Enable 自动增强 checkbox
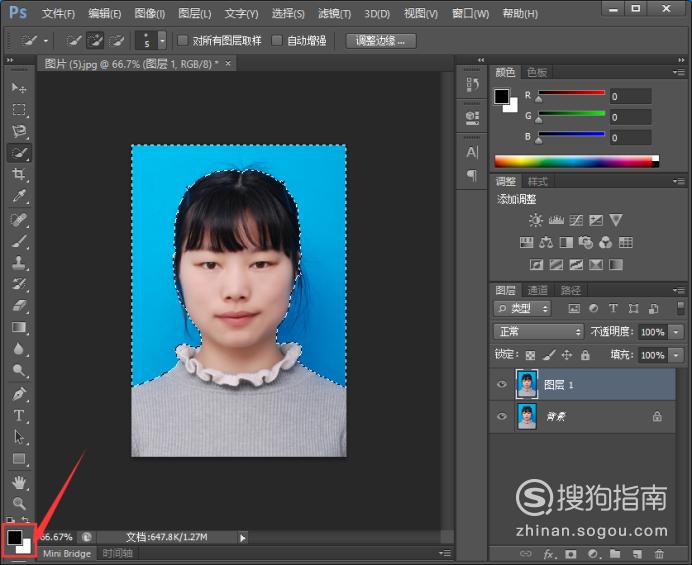The height and width of the screenshot is (565, 692). coord(277,41)
